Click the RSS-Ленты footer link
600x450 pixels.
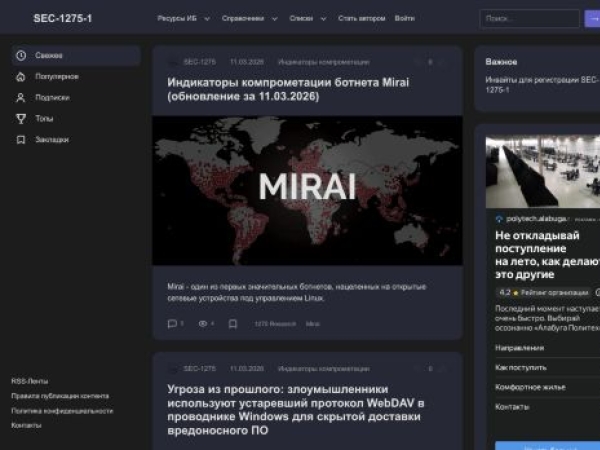[30, 381]
